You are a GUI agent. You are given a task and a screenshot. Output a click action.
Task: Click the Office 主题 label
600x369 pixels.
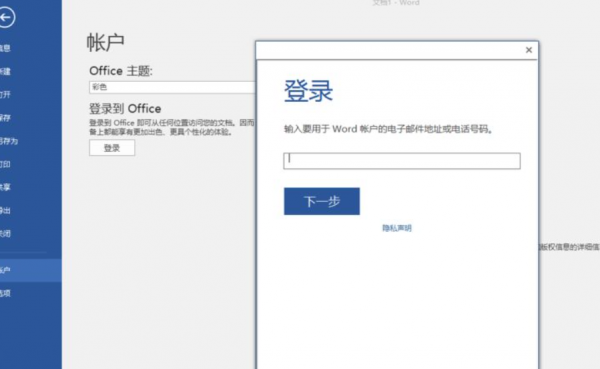[121, 71]
